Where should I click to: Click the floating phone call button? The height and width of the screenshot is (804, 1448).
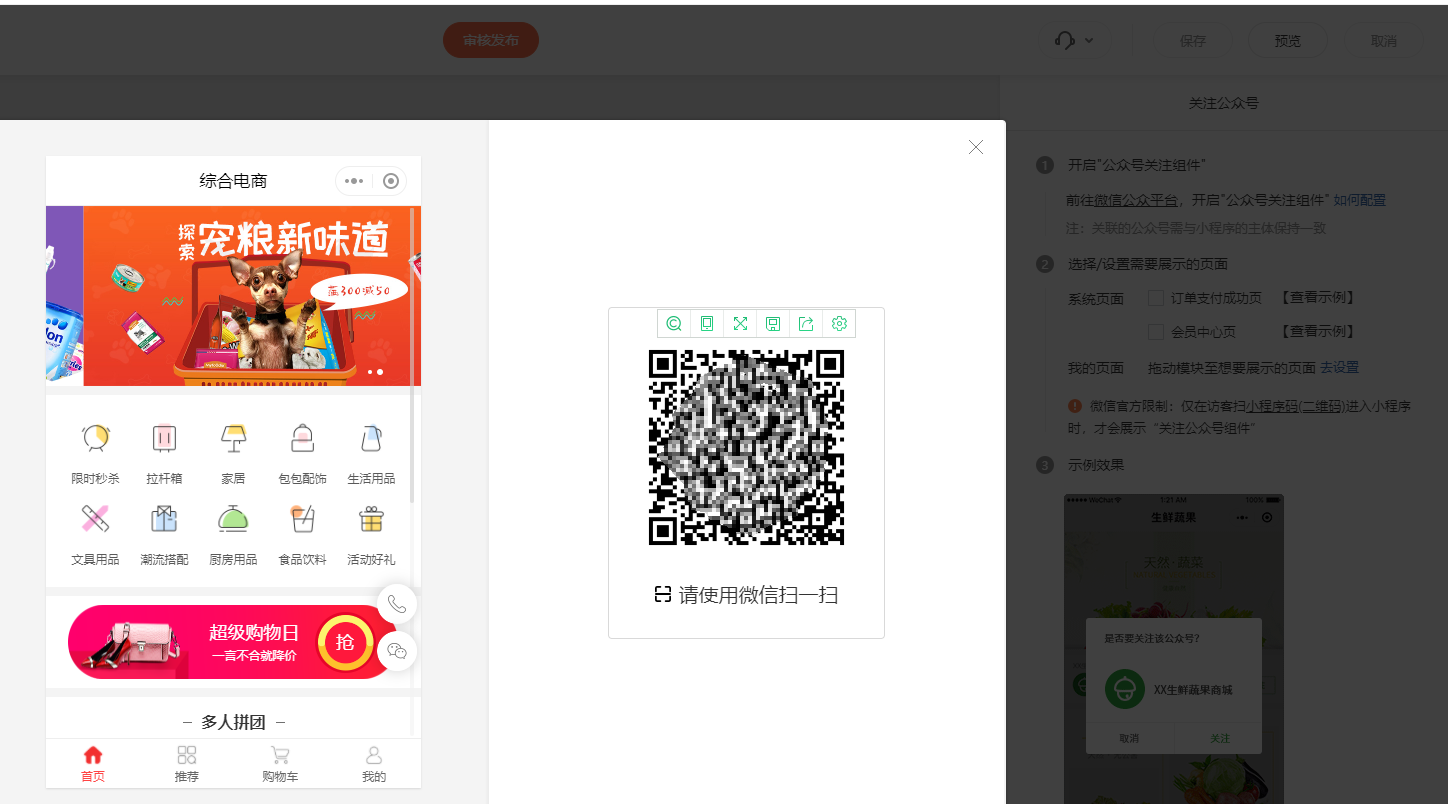pos(397,604)
